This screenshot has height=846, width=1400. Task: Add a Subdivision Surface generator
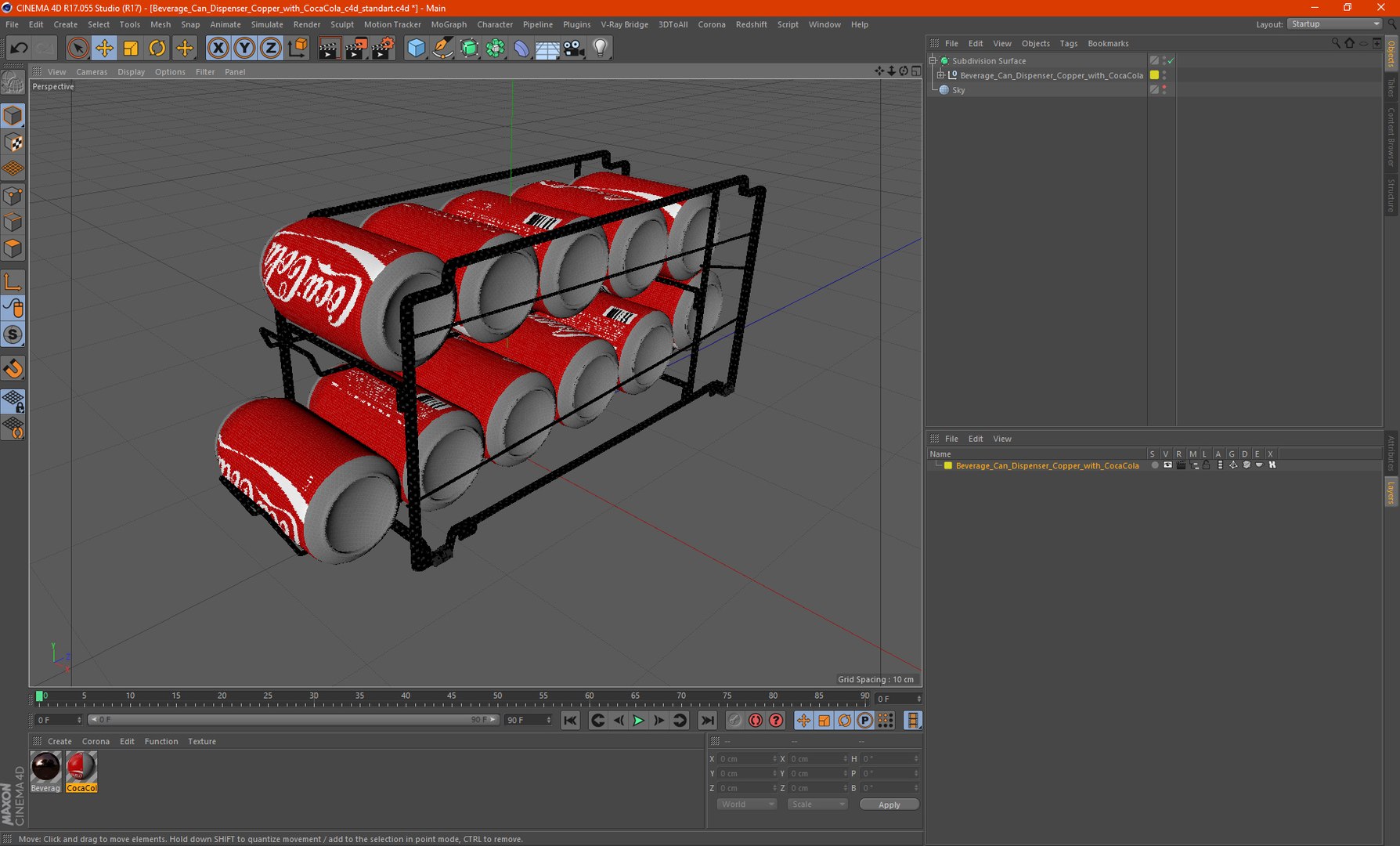point(469,49)
